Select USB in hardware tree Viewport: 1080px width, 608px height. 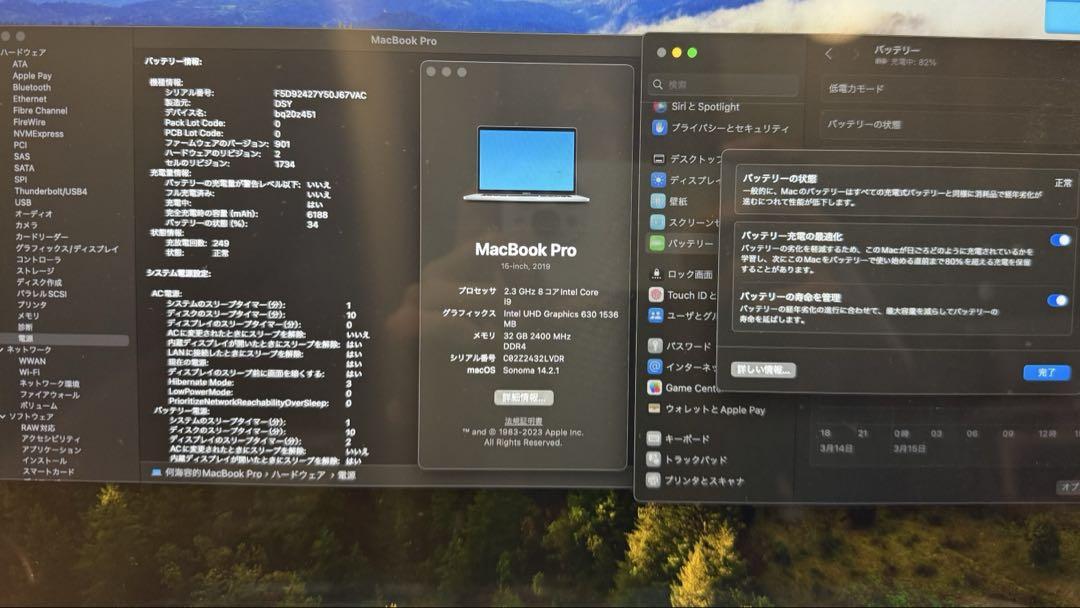coord(23,202)
